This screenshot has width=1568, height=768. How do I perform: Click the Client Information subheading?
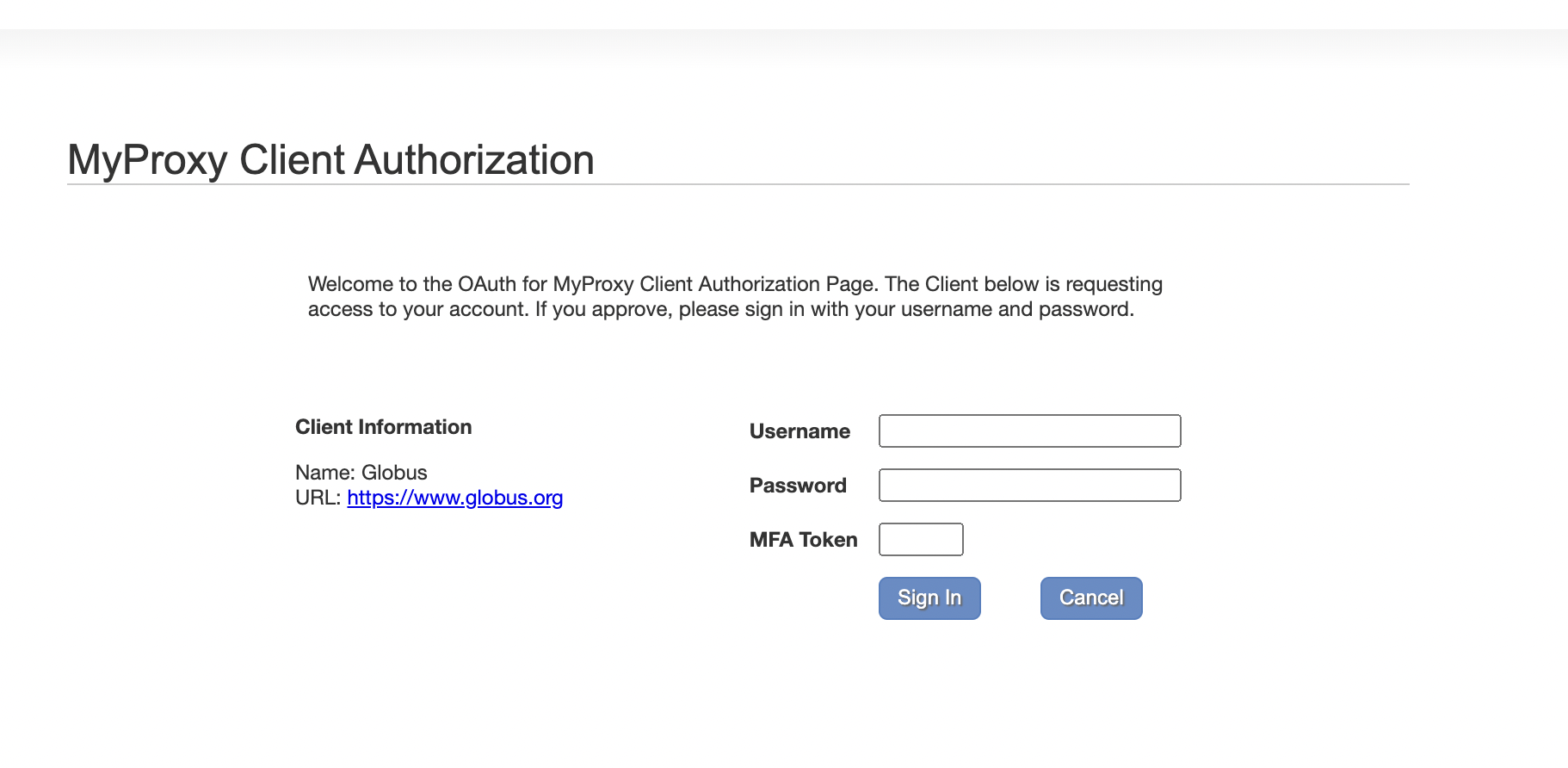coord(383,427)
